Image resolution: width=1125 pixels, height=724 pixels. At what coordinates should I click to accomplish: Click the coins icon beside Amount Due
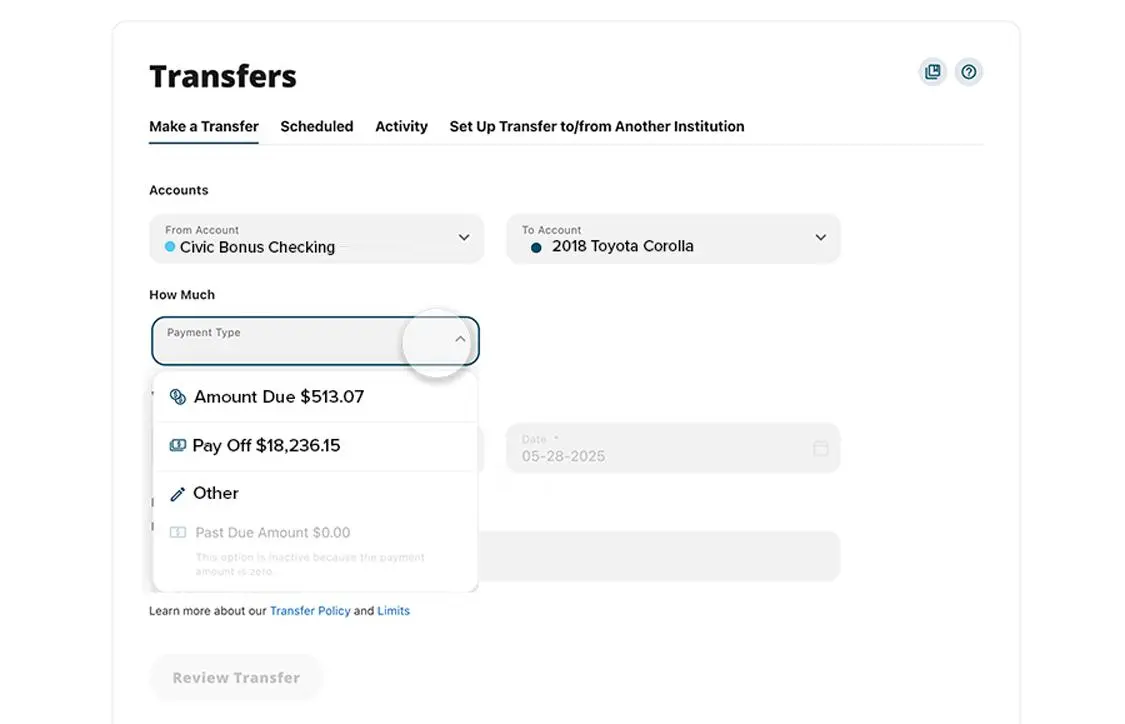177,396
